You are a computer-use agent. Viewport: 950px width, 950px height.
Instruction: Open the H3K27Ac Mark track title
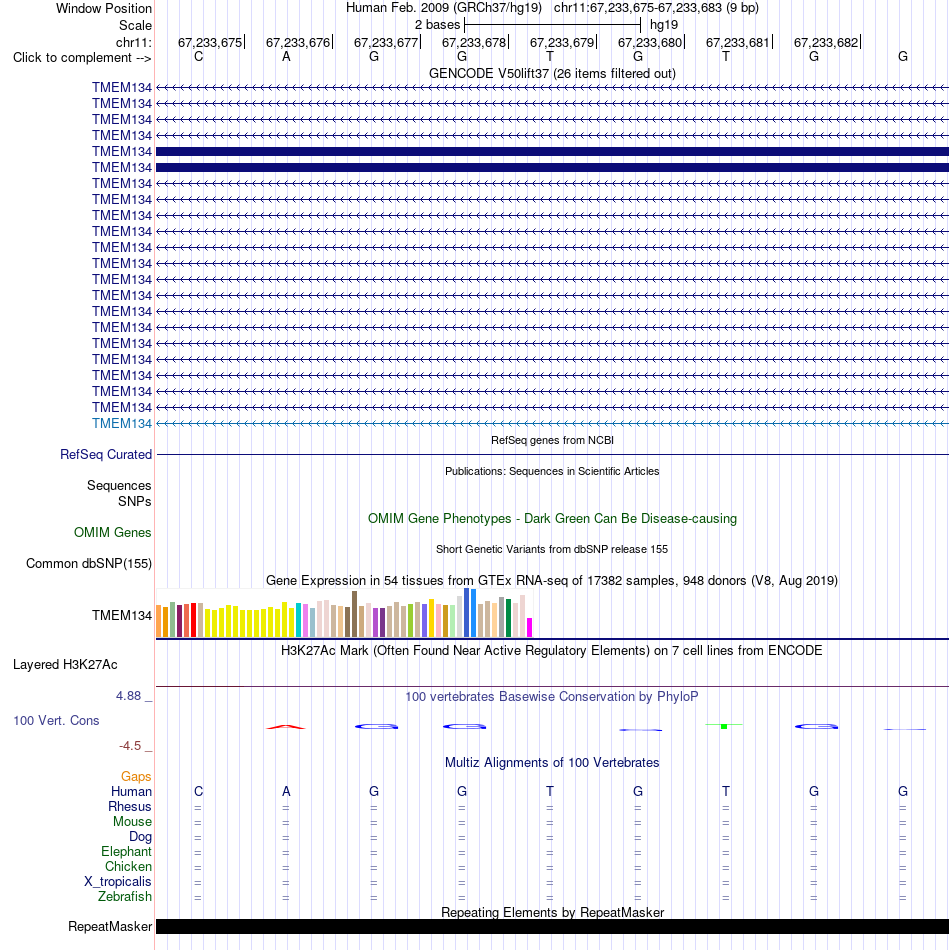point(552,651)
